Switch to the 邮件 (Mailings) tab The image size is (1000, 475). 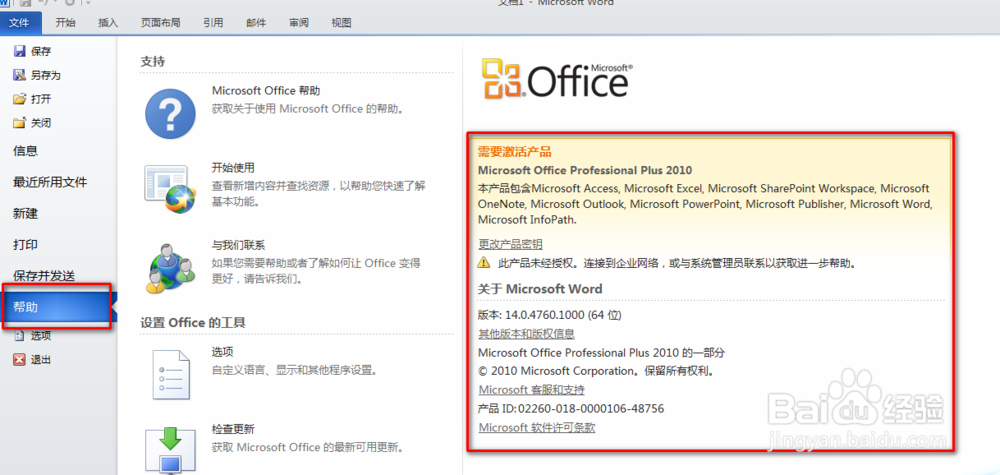click(x=256, y=23)
